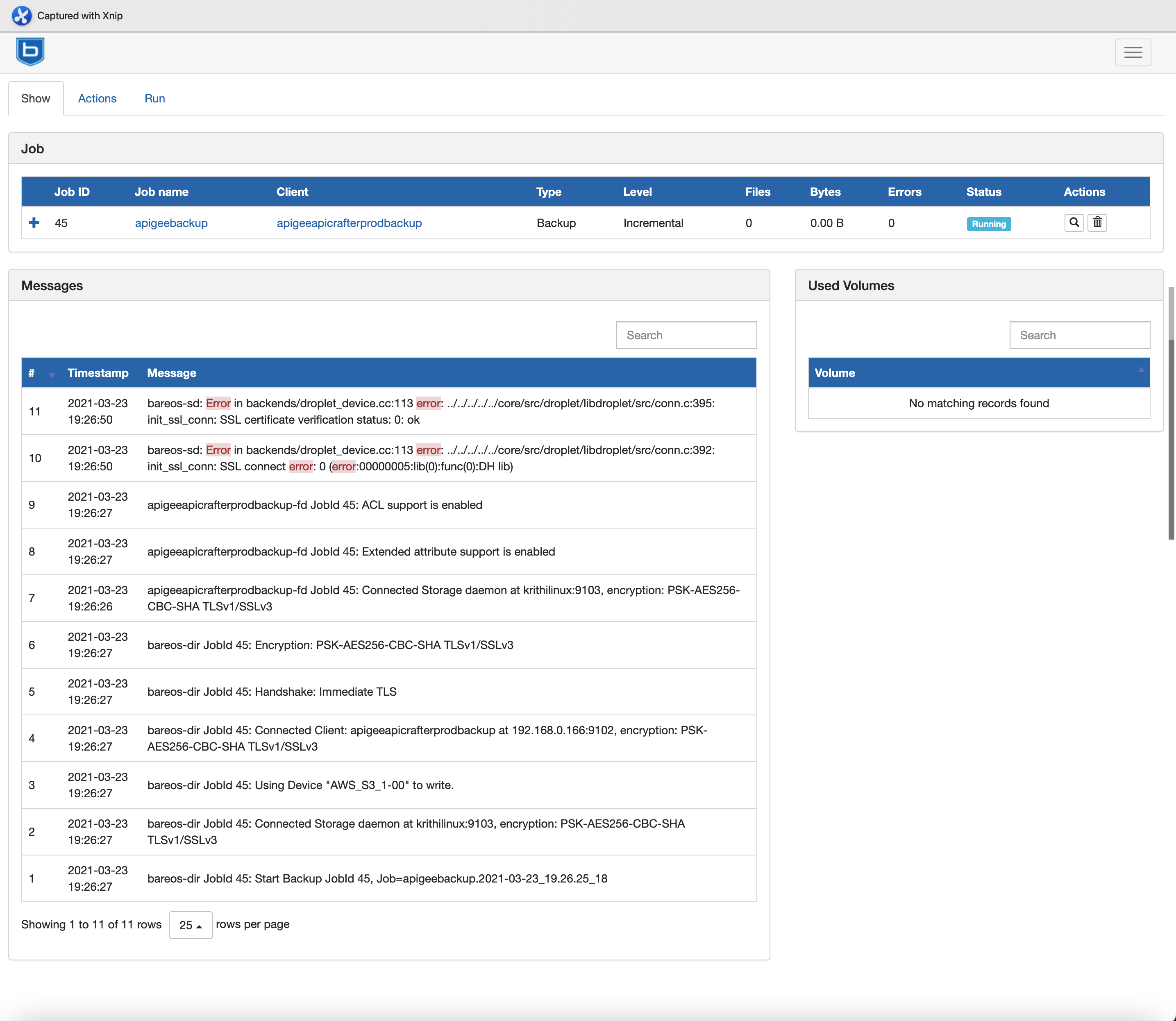1176x1021 pixels.
Task: Open the apigeebackup job name link
Action: click(171, 223)
